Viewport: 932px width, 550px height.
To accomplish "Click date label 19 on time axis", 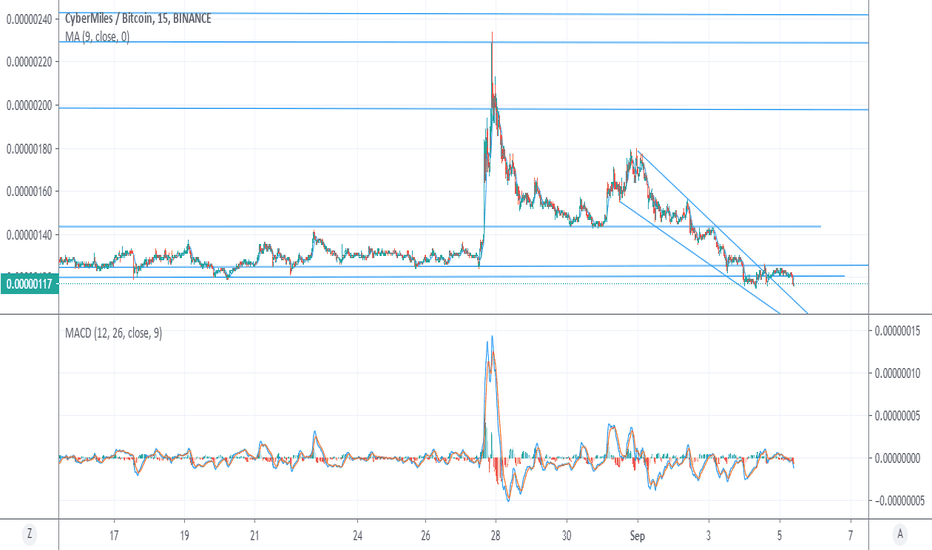I will [x=184, y=536].
